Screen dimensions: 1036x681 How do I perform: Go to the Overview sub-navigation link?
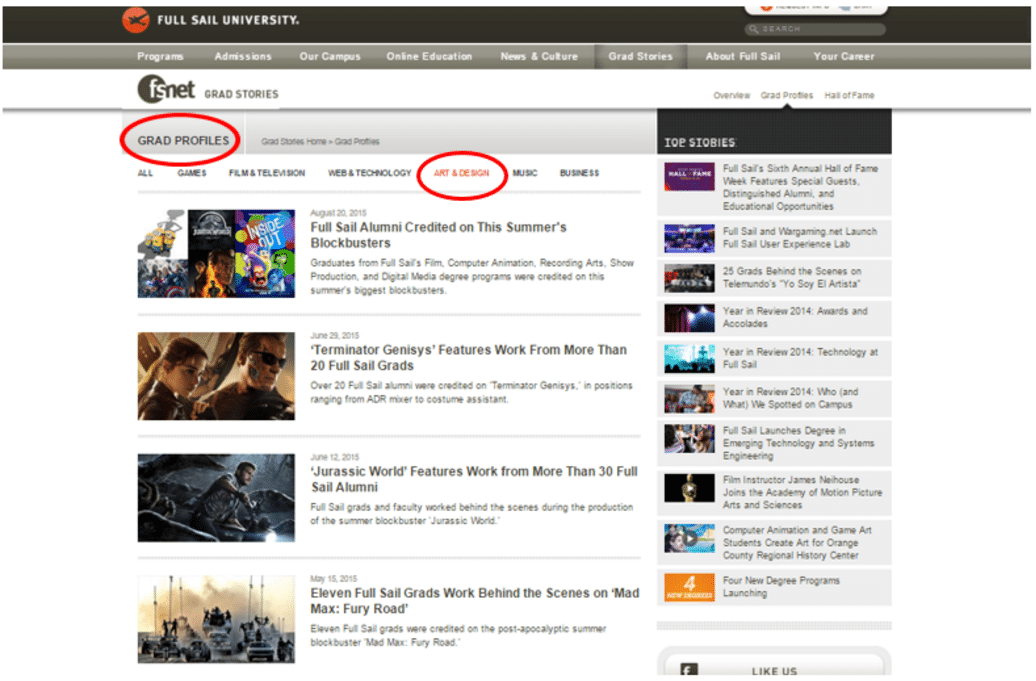click(731, 96)
